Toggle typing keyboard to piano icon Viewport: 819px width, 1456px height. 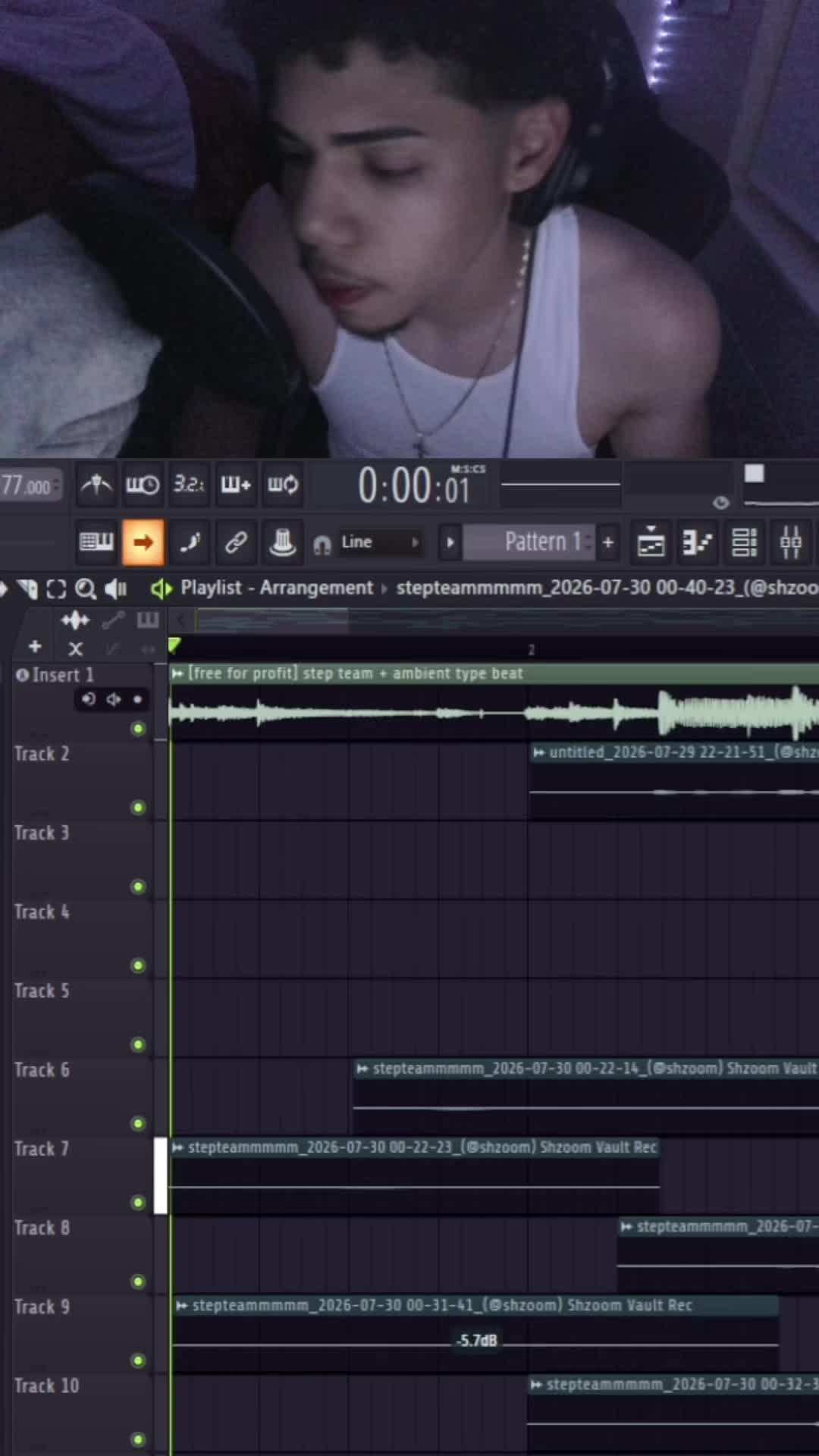pyautogui.click(x=96, y=542)
